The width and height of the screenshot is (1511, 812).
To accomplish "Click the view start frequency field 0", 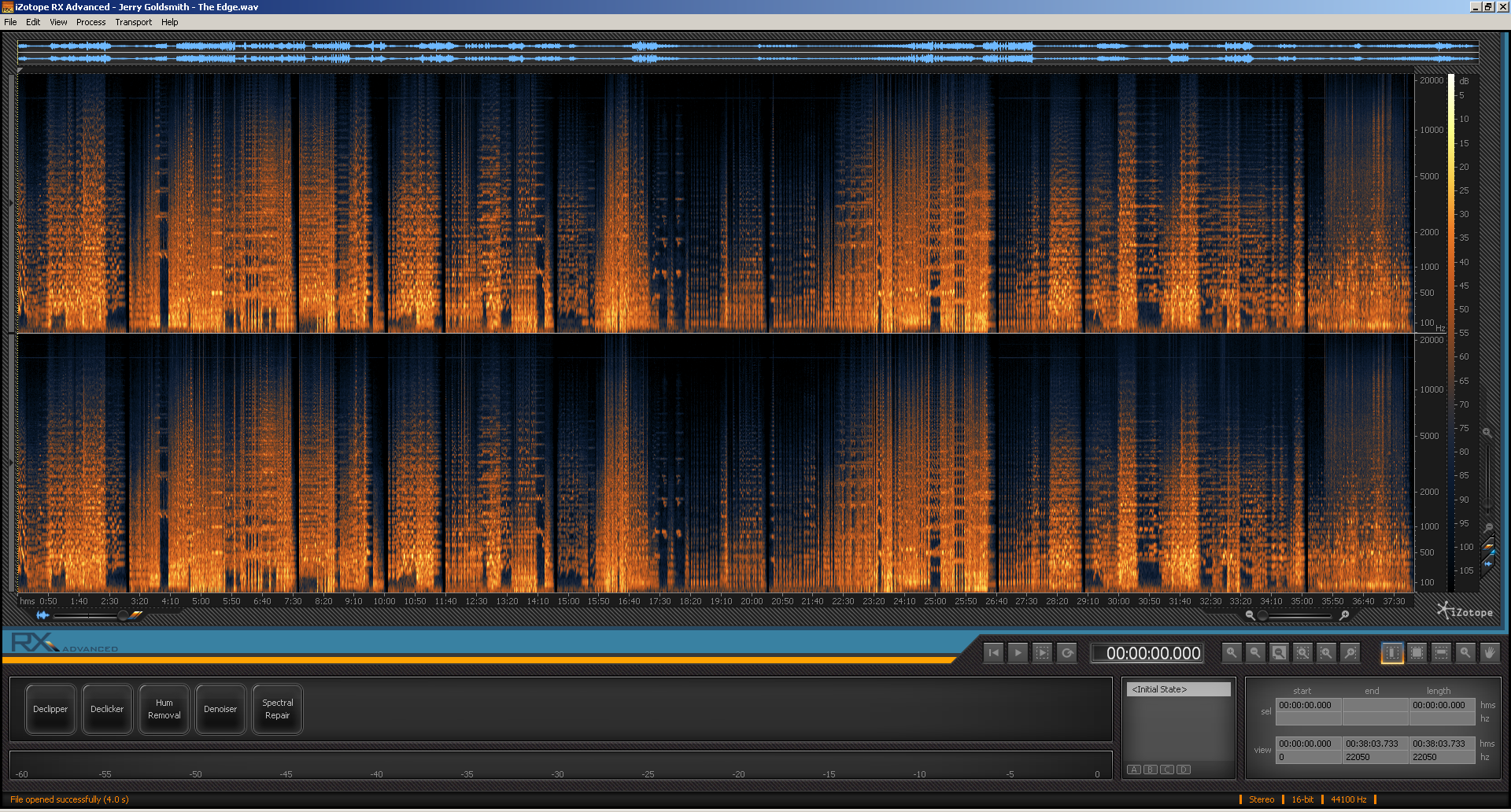I will 1309,757.
